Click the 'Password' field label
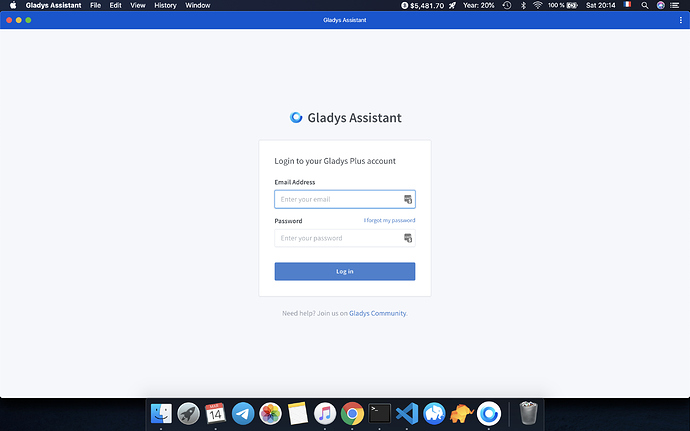Screen dimensions: 690x431 click(x=288, y=221)
